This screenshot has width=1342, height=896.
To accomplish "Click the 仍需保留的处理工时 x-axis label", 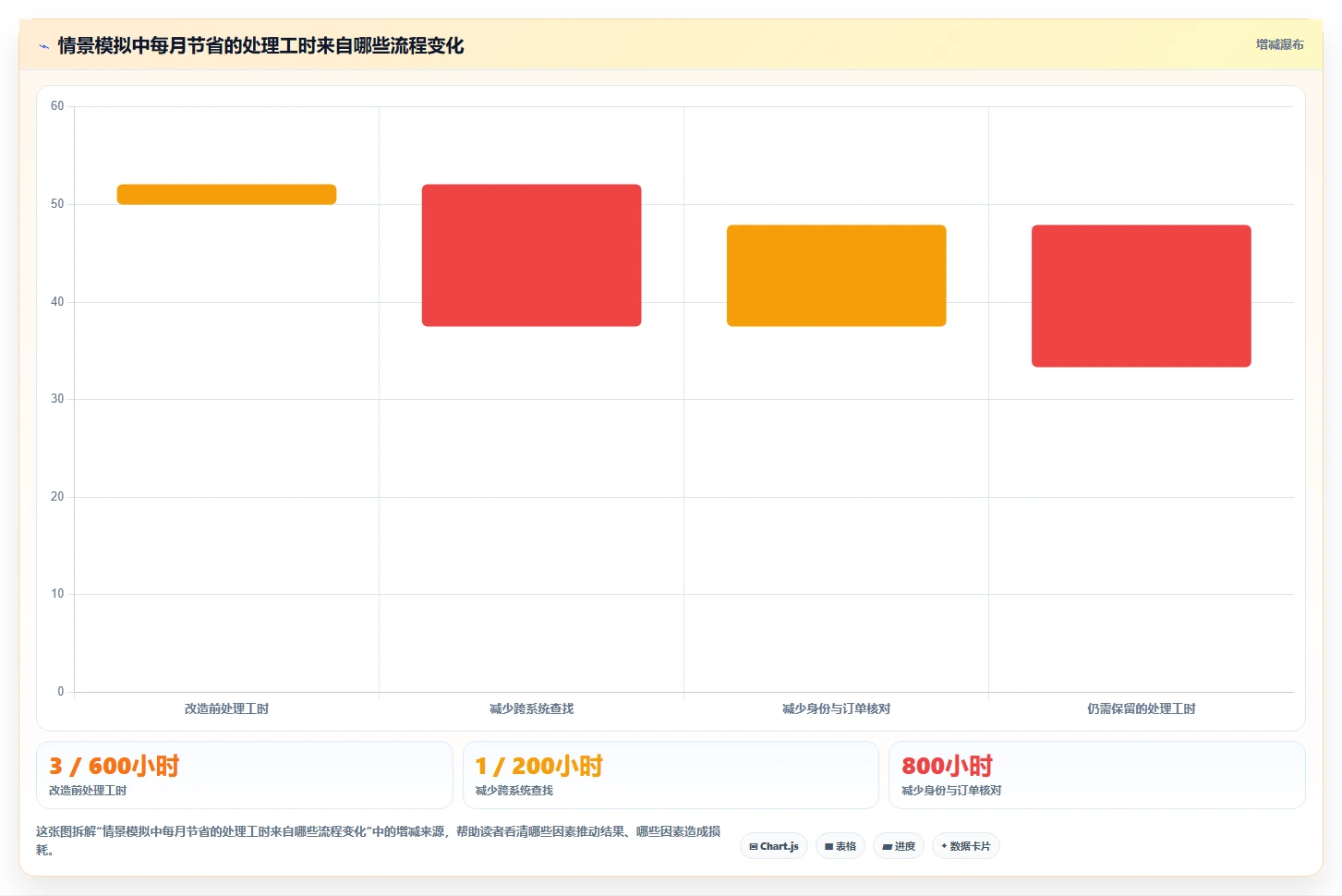I will click(1141, 708).
